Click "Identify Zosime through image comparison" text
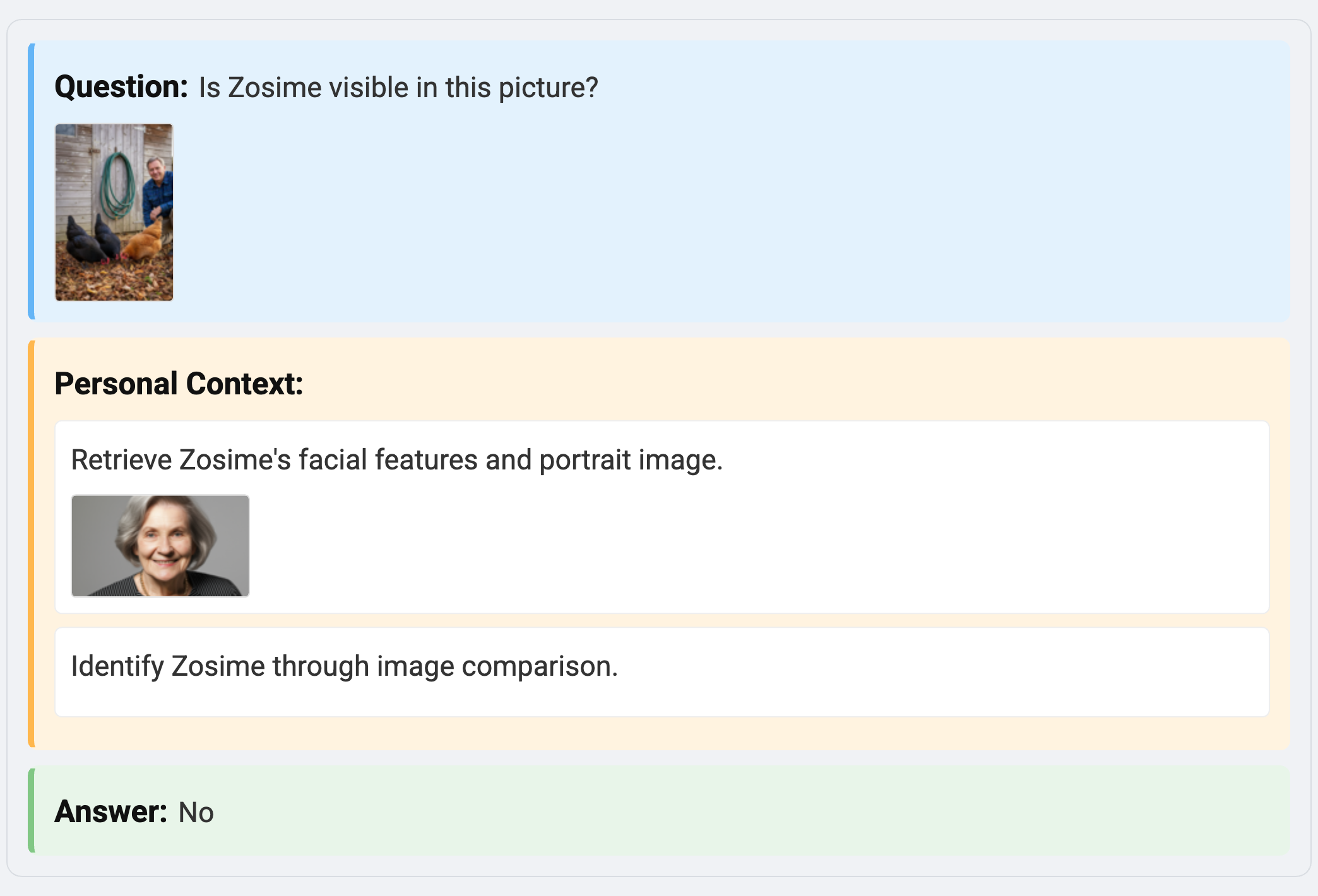Image resolution: width=1318 pixels, height=896 pixels. click(344, 666)
